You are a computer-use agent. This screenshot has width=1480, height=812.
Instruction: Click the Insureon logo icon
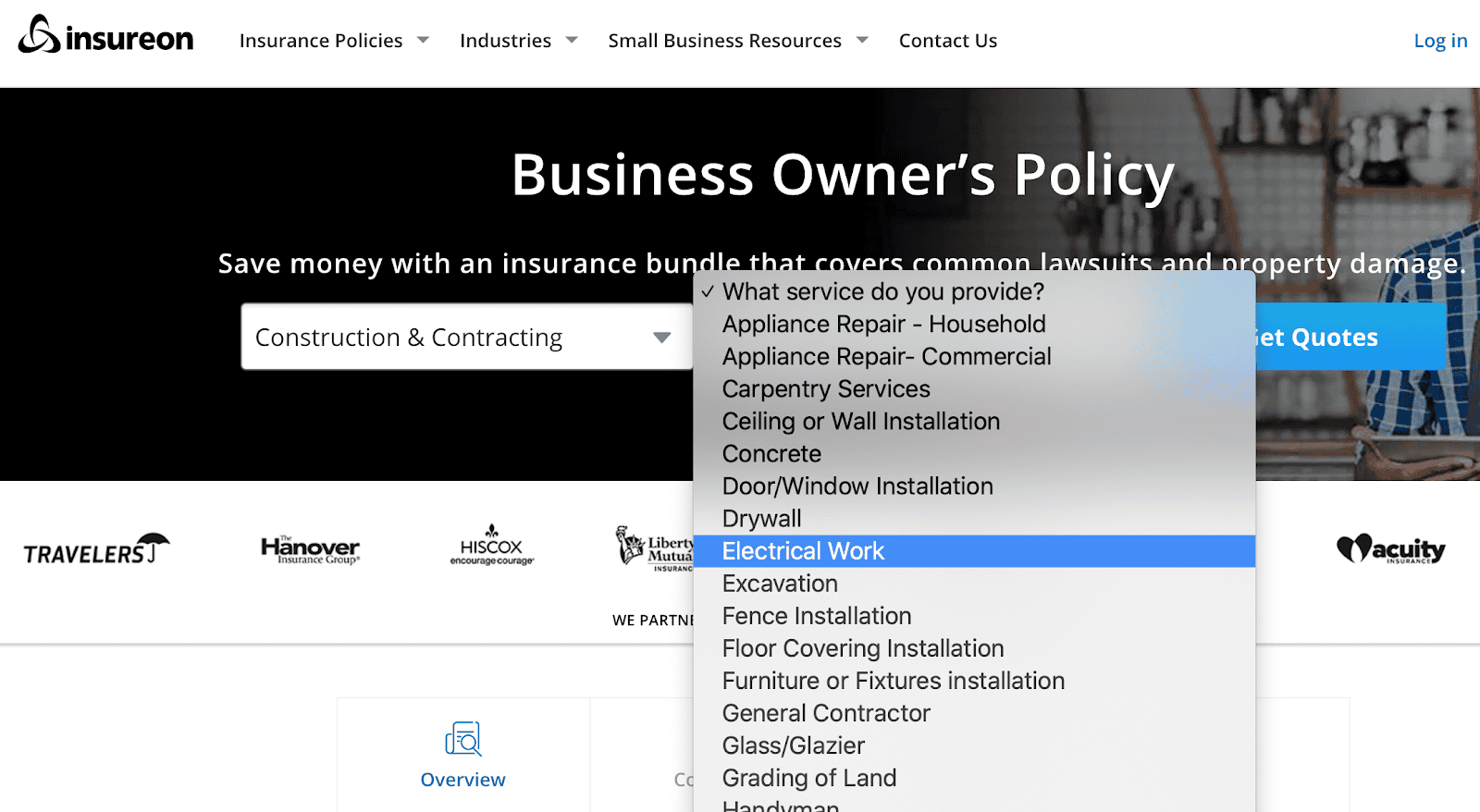[39, 36]
